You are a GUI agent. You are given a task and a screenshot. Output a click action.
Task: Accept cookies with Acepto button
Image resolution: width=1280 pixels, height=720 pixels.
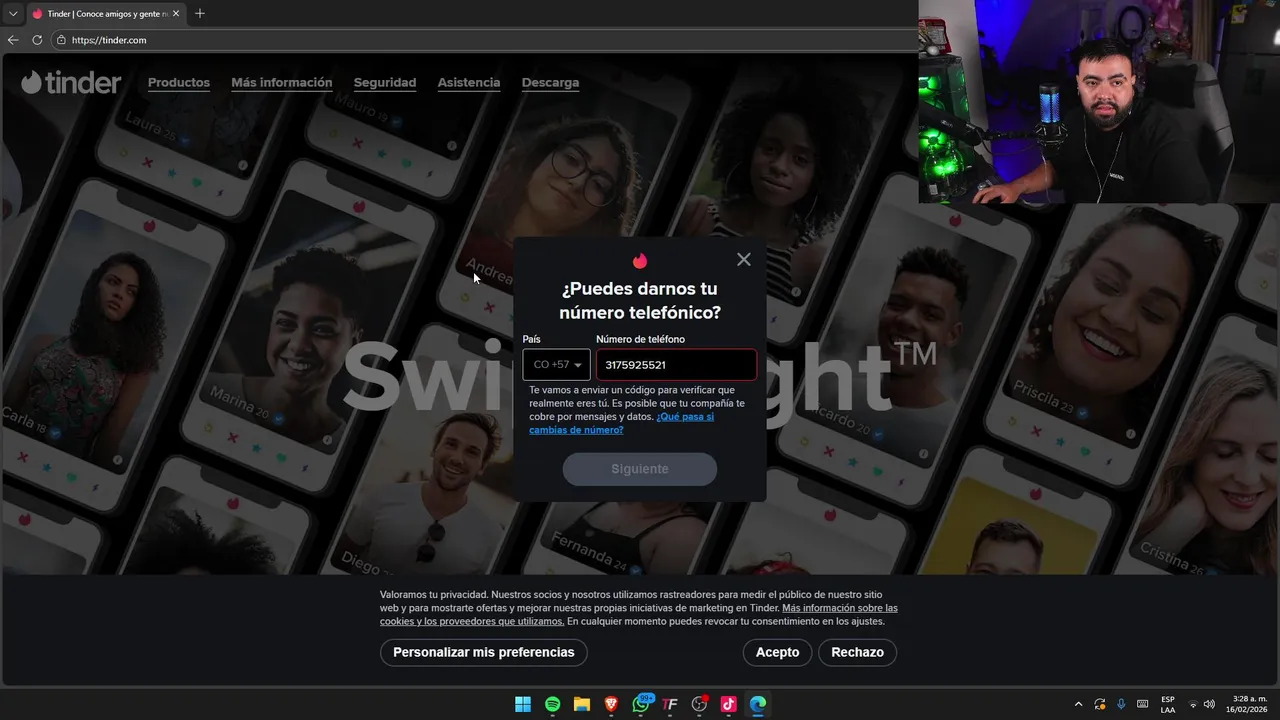(777, 652)
